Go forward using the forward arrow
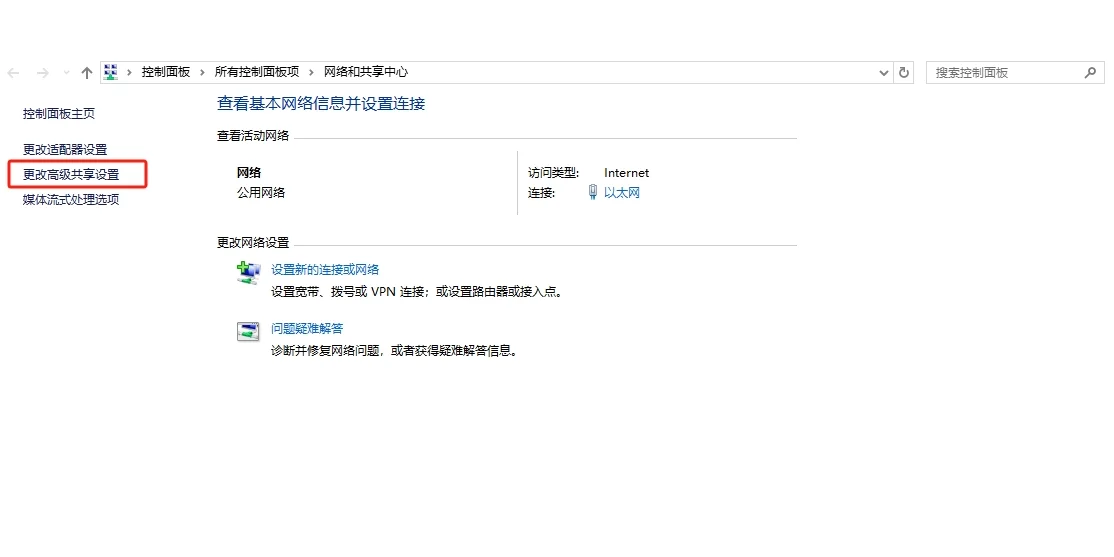 [x=43, y=72]
